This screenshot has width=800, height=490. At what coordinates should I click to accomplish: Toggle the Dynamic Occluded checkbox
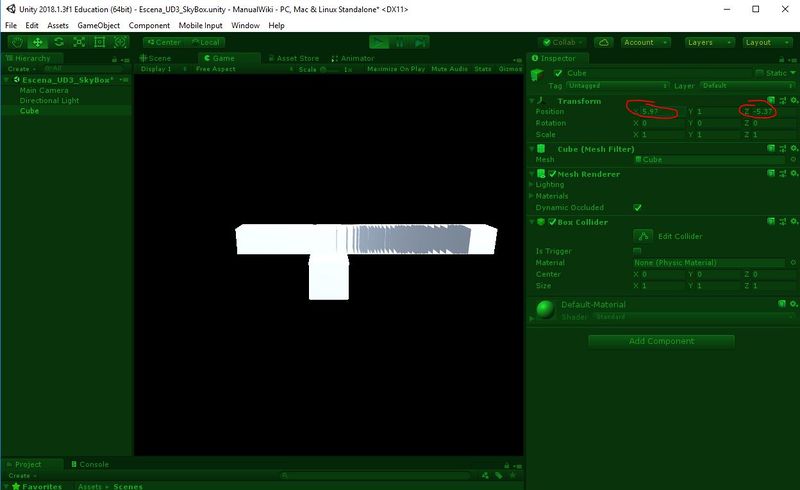point(637,208)
